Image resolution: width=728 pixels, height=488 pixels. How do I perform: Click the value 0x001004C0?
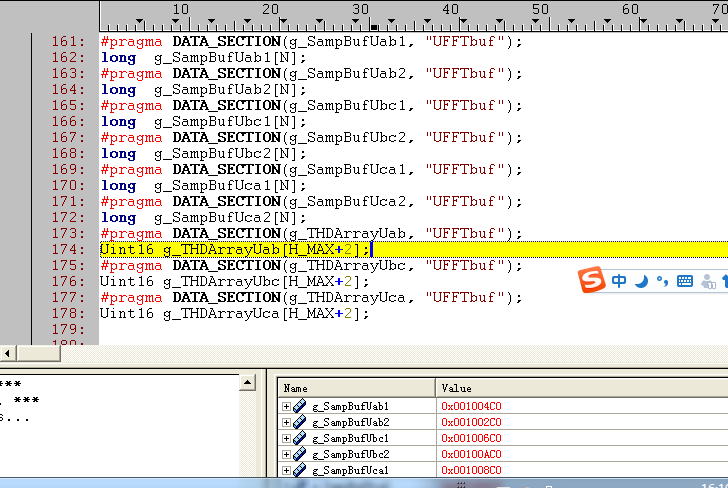[x=471, y=406]
